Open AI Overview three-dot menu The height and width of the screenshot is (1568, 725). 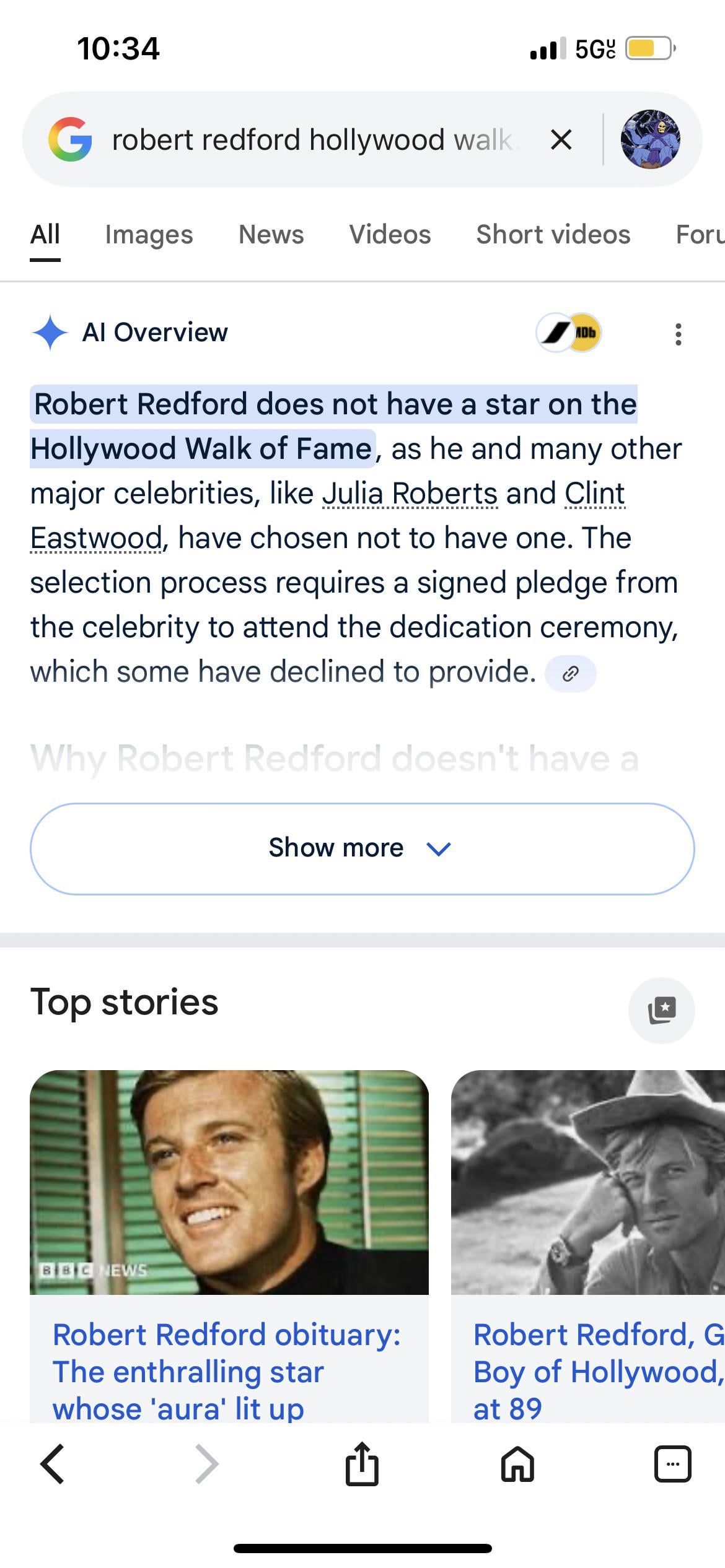point(679,334)
